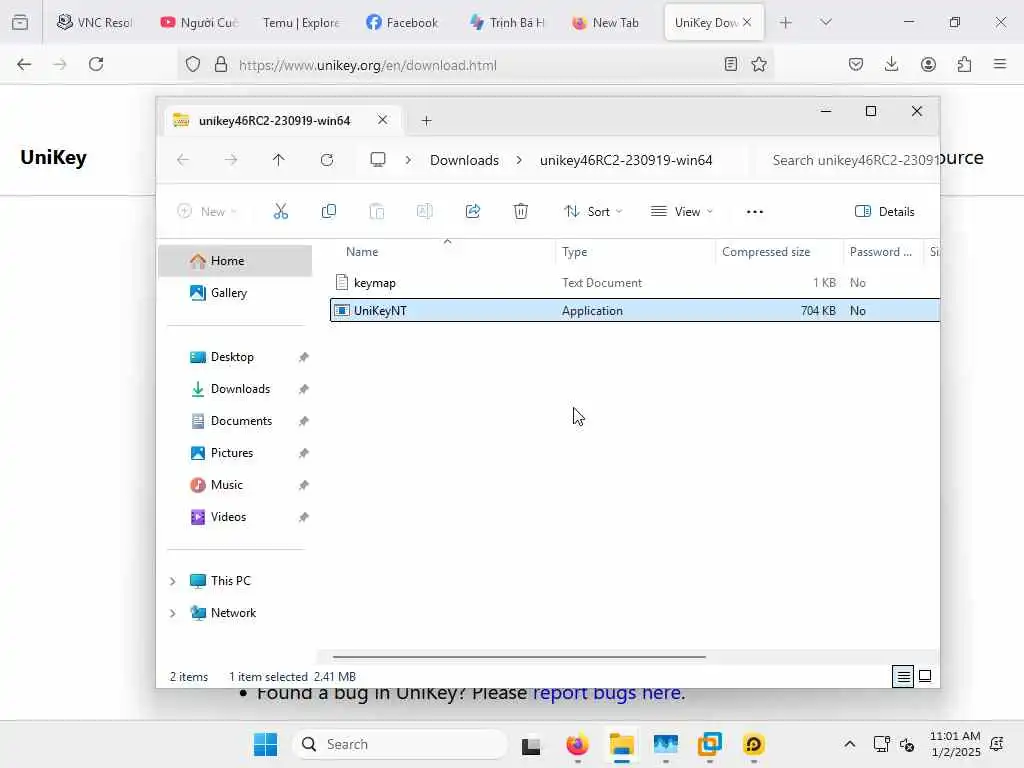
Task: Switch to New Tab browser tab
Action: 607,22
